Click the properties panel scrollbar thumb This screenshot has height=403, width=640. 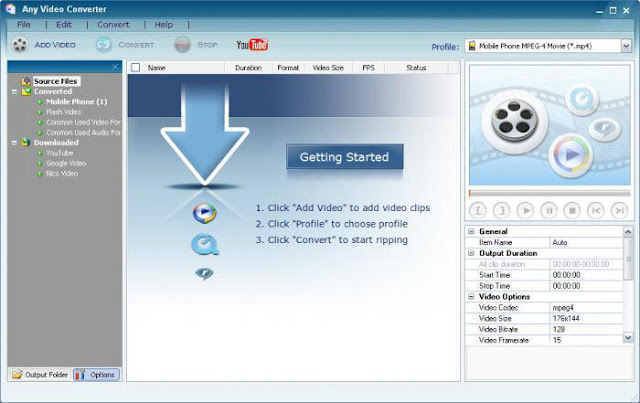tap(628, 259)
